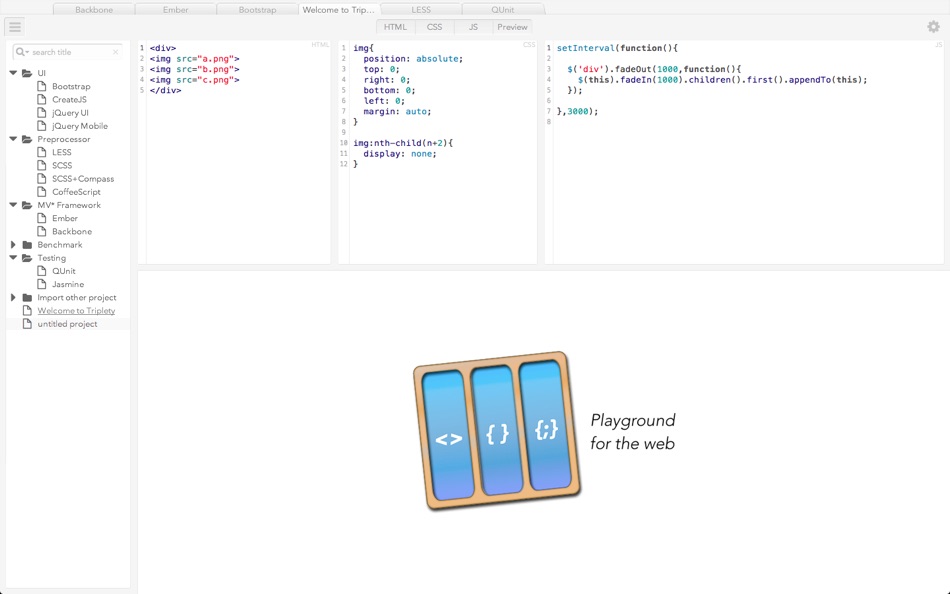Screen dimensions: 950x594
Task: Click the 'display: none;' line in CSS
Action: (x=399, y=154)
